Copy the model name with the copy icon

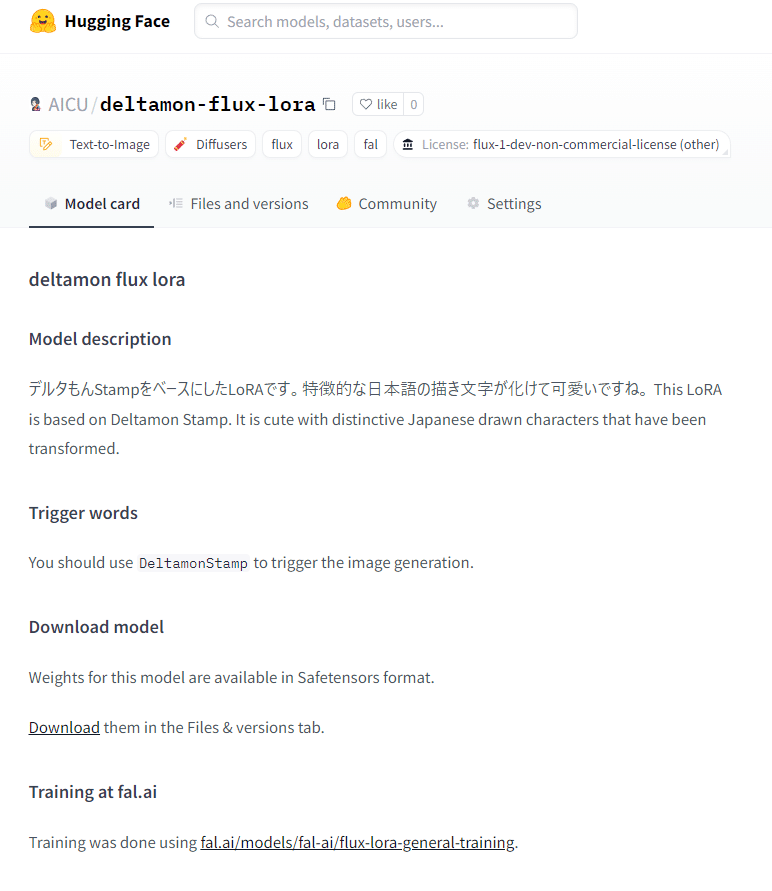[329, 105]
